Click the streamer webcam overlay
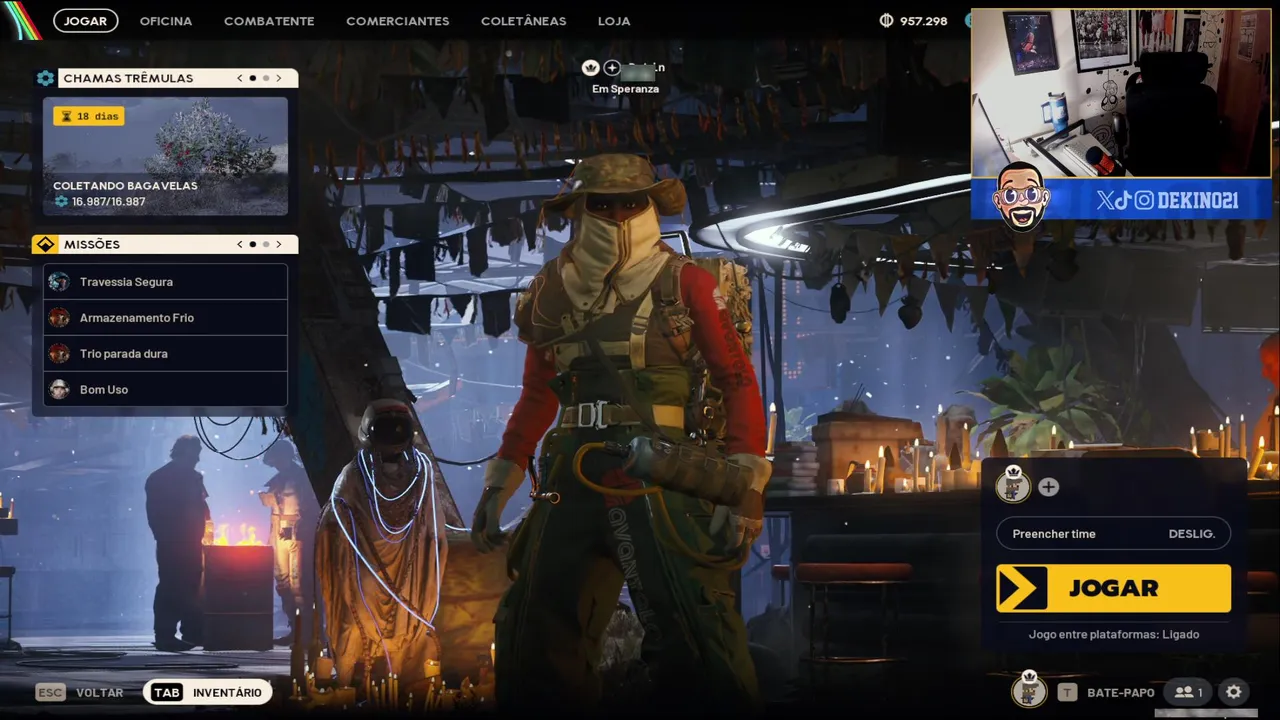The height and width of the screenshot is (720, 1280). coord(1121,93)
